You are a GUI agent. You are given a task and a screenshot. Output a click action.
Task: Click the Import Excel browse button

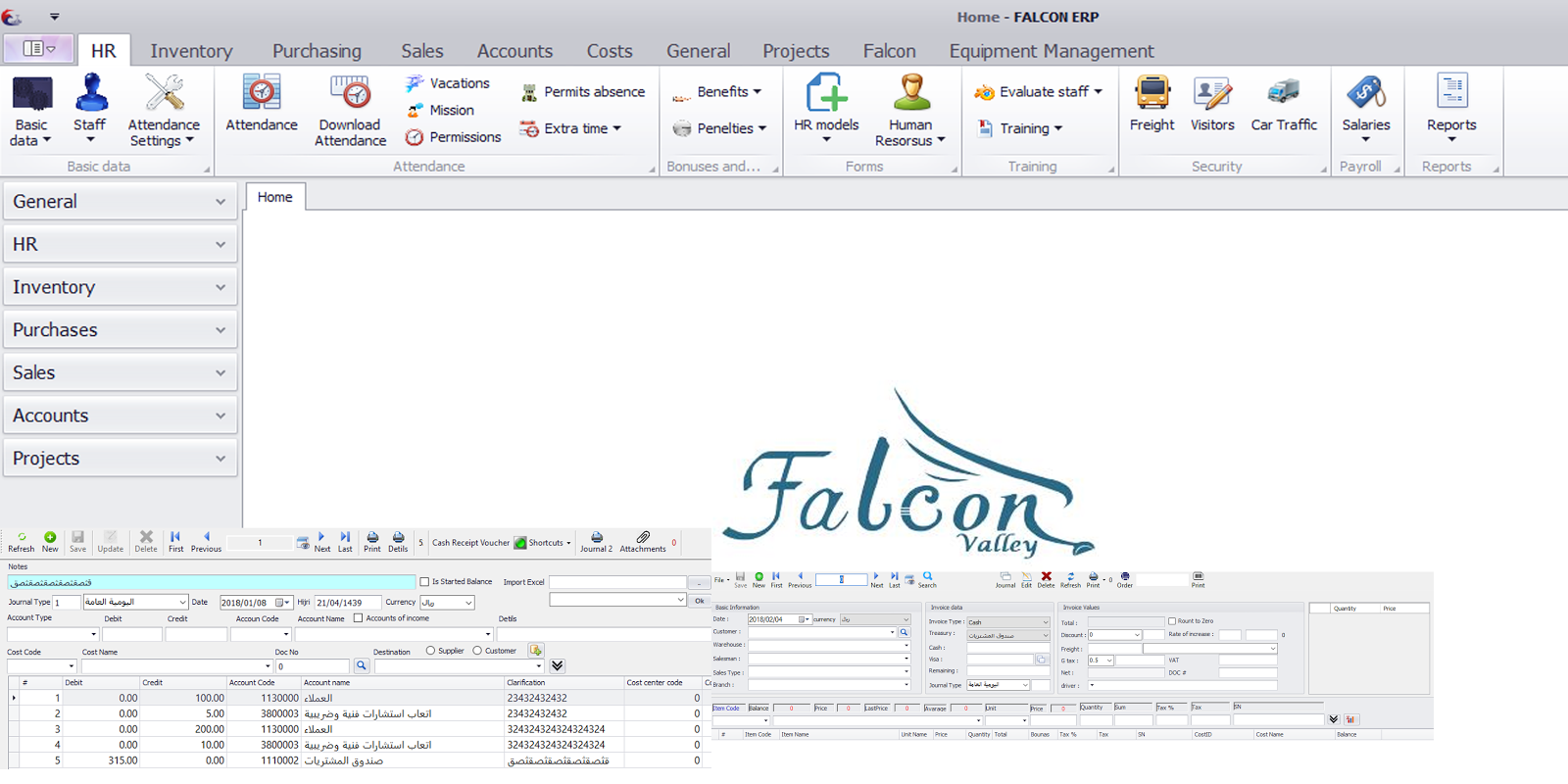click(699, 582)
